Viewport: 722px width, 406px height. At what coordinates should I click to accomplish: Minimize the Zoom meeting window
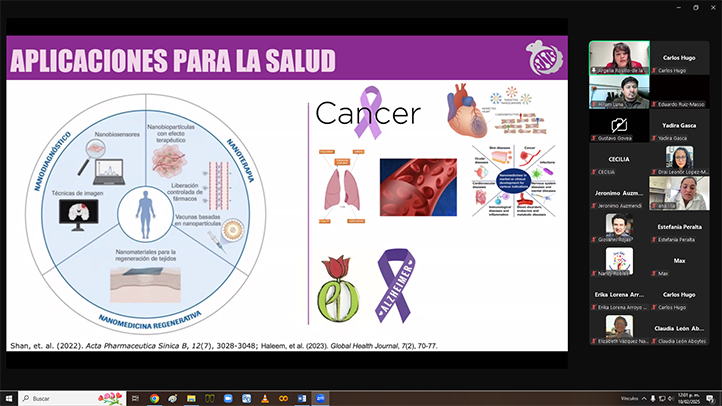pos(679,7)
